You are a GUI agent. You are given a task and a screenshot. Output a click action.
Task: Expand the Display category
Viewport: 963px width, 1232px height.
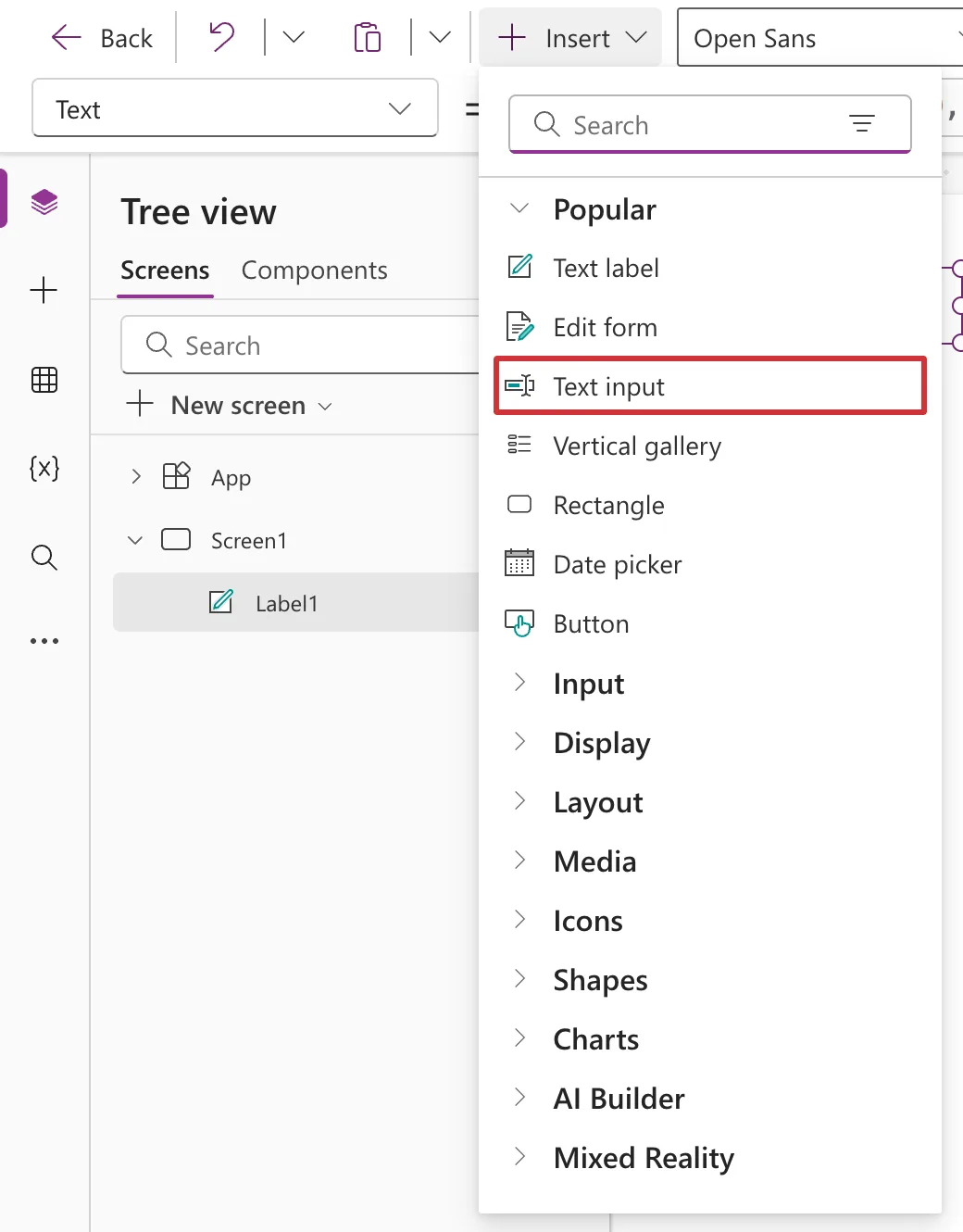520,742
